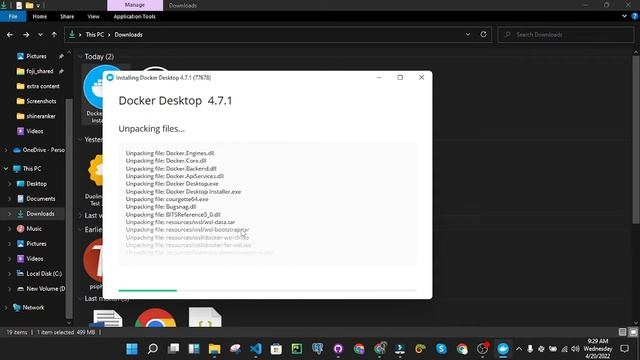Launch Visual Studio Code from taskbar
The height and width of the screenshot is (360, 640).
coord(256,349)
